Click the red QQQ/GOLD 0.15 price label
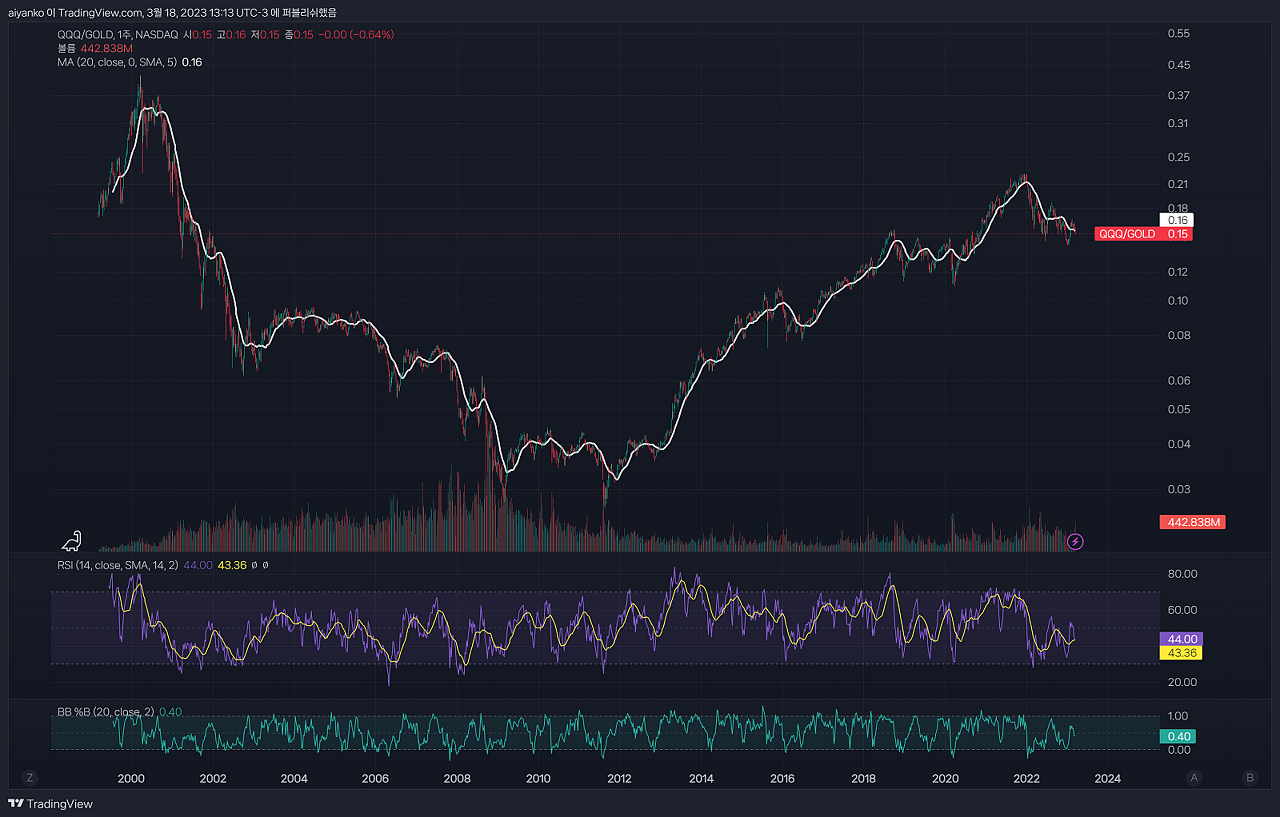The height and width of the screenshot is (817, 1280). (1143, 234)
